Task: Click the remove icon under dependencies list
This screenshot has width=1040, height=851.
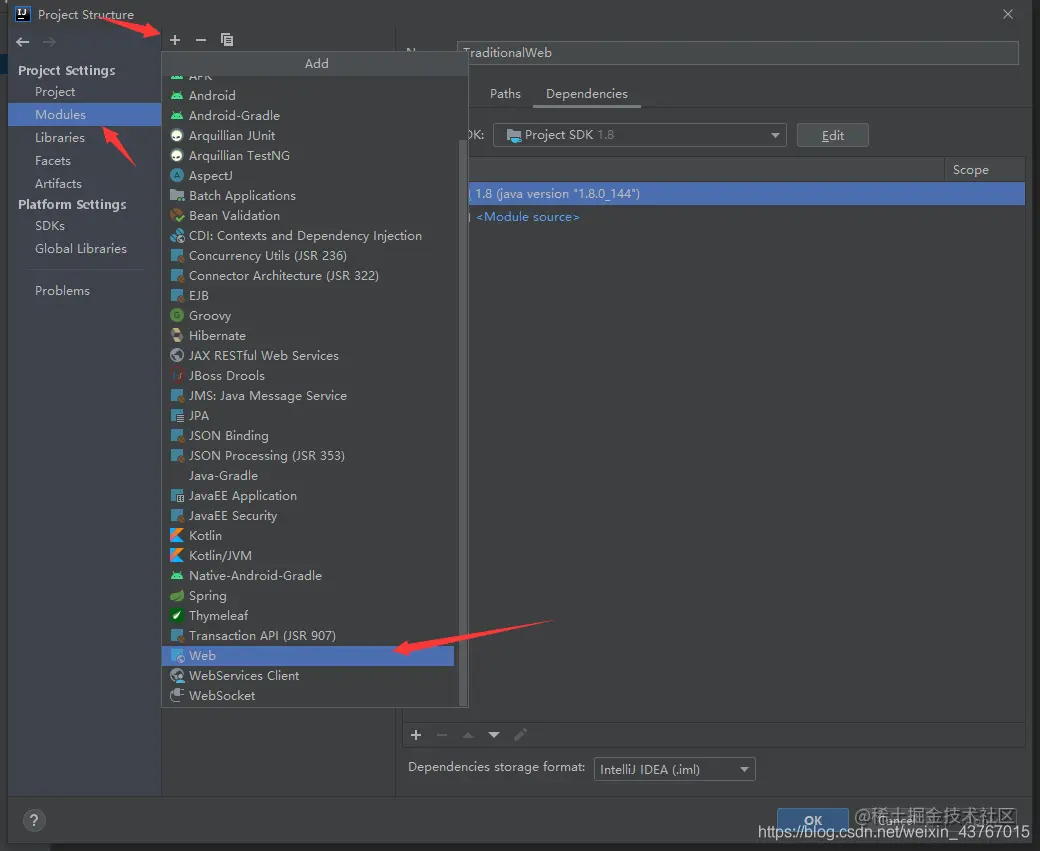Action: 442,735
